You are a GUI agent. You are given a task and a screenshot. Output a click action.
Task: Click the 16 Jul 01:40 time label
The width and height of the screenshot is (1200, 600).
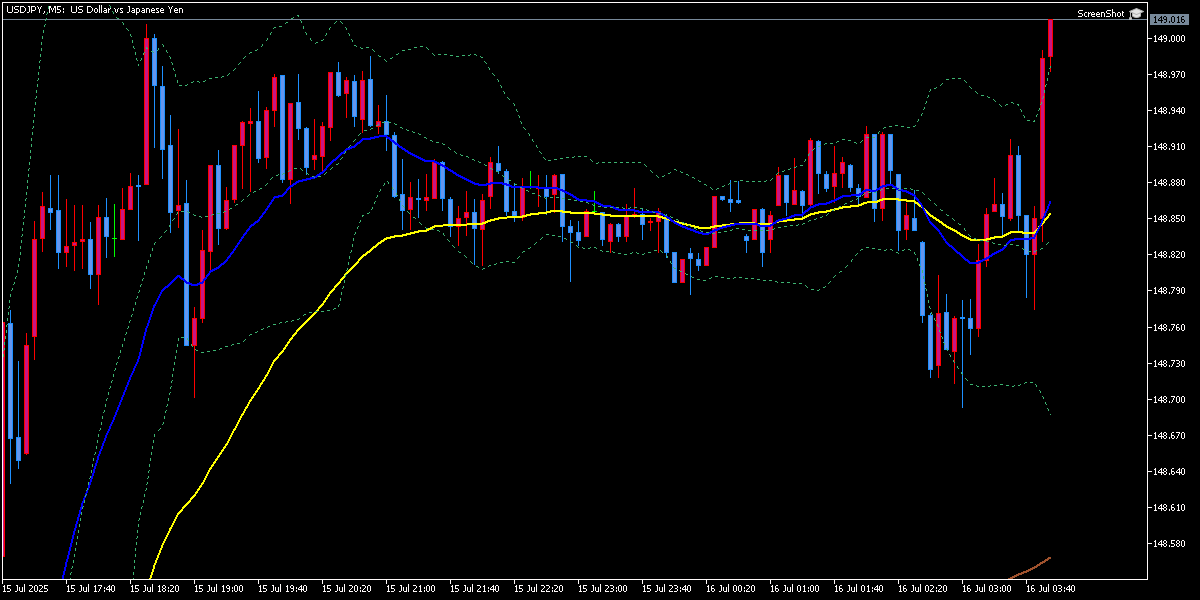point(859,589)
